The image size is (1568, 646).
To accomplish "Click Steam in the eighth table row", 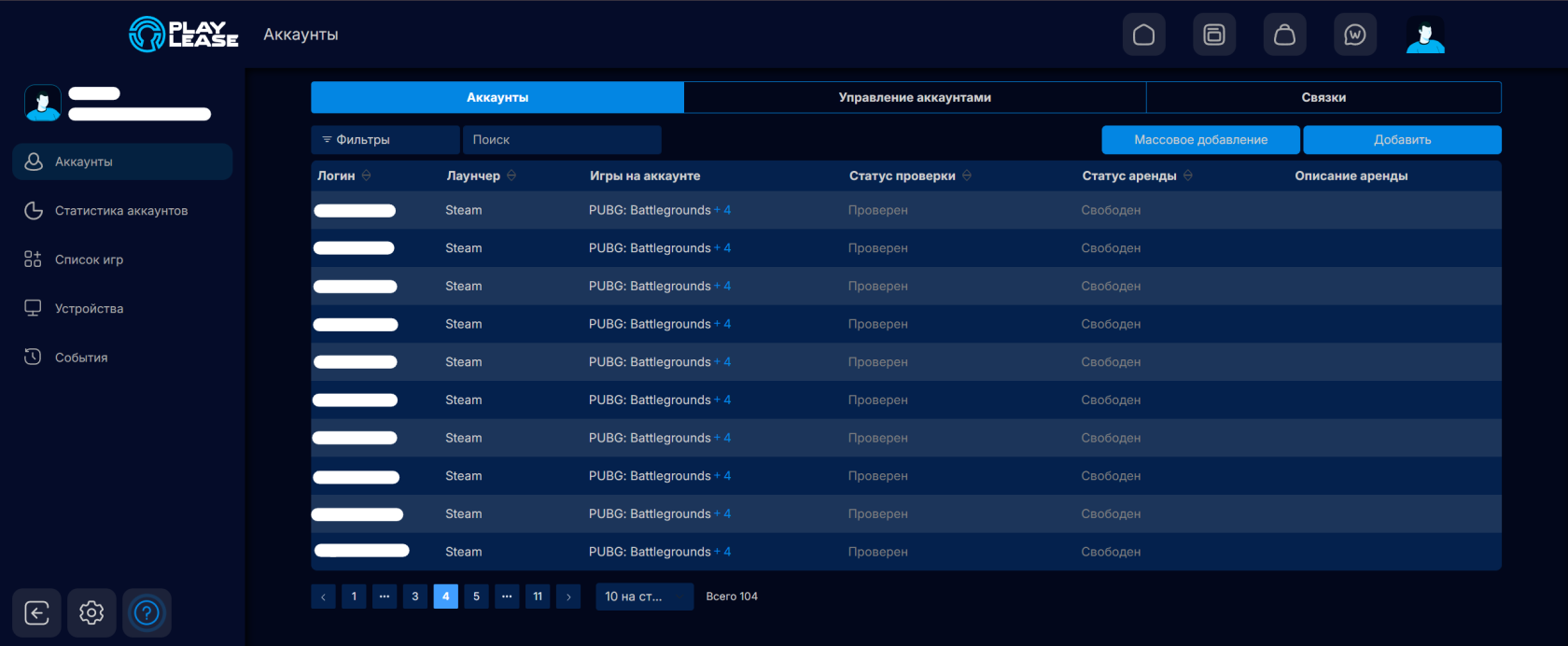I will pos(464,476).
